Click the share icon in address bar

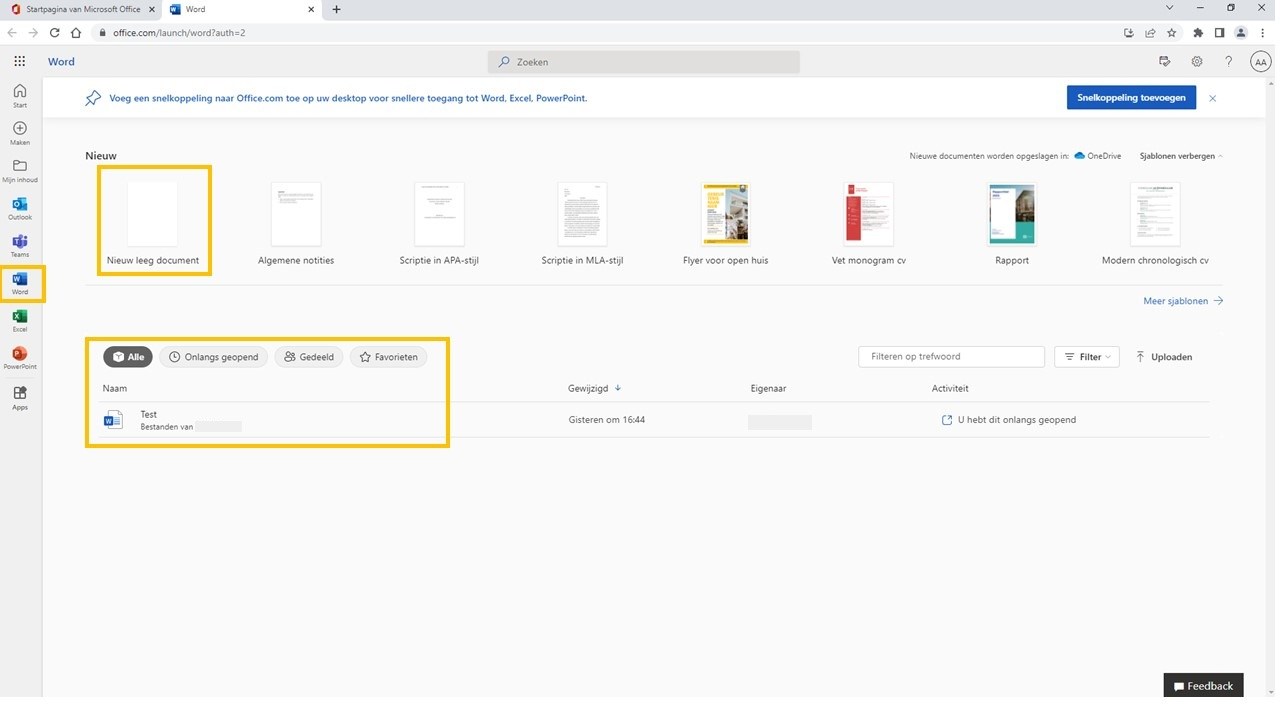point(1150,33)
